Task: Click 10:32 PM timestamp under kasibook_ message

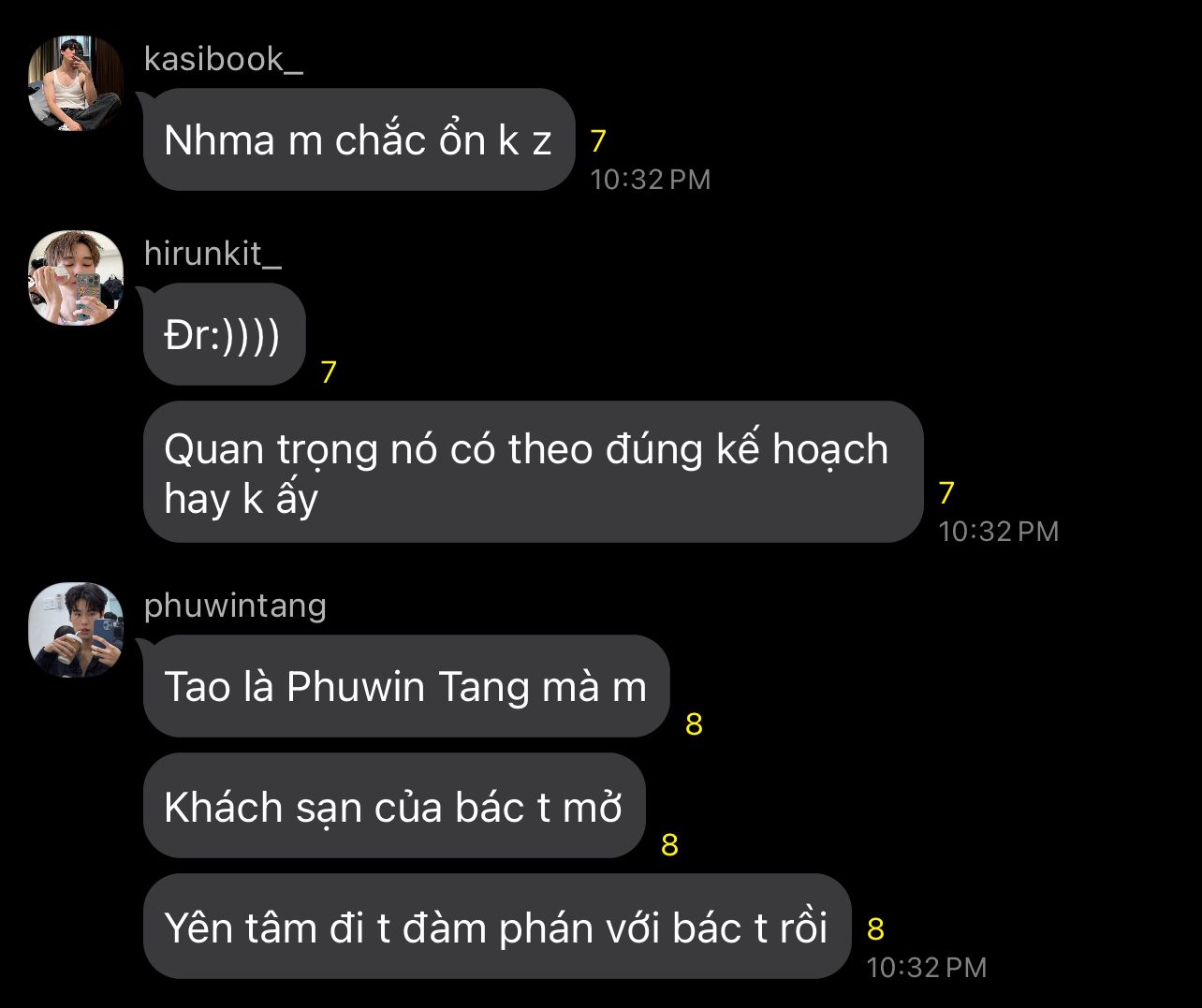Action: pyautogui.click(x=651, y=180)
